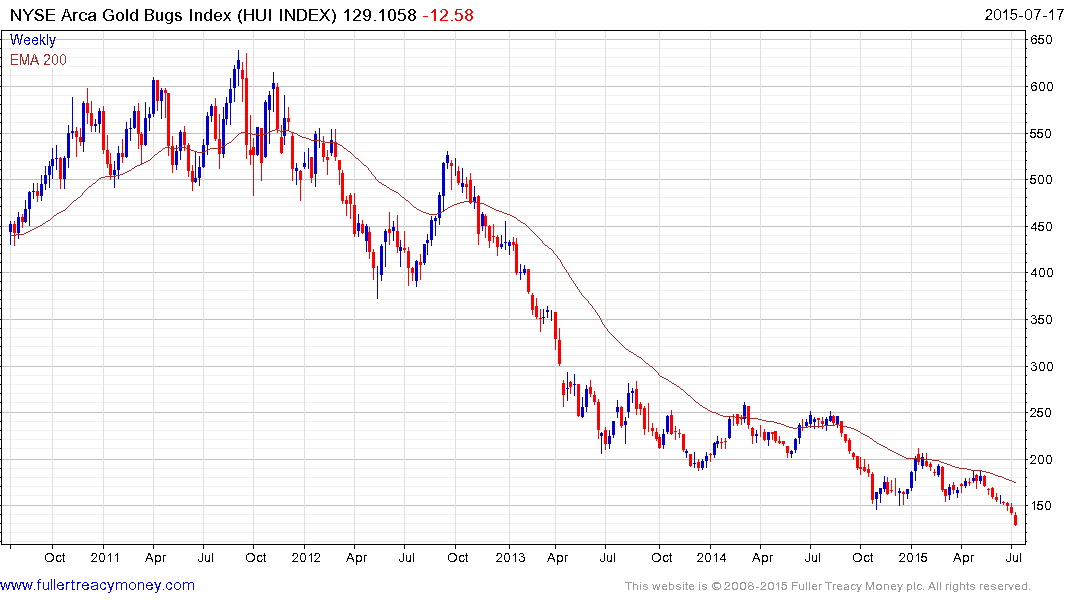1075x600 pixels.
Task: Click the 2012 year label on time axis
Action: [306, 557]
